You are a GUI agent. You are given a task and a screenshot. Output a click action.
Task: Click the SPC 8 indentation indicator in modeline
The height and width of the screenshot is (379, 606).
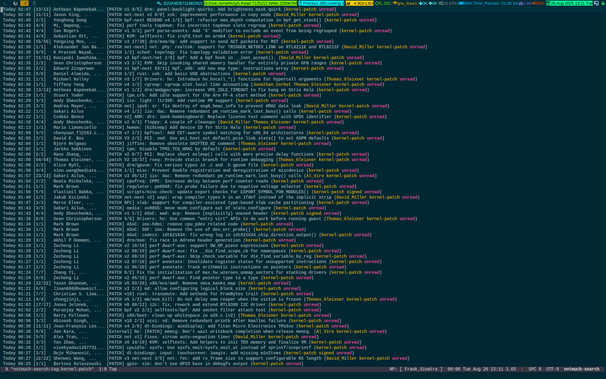coord(535,369)
